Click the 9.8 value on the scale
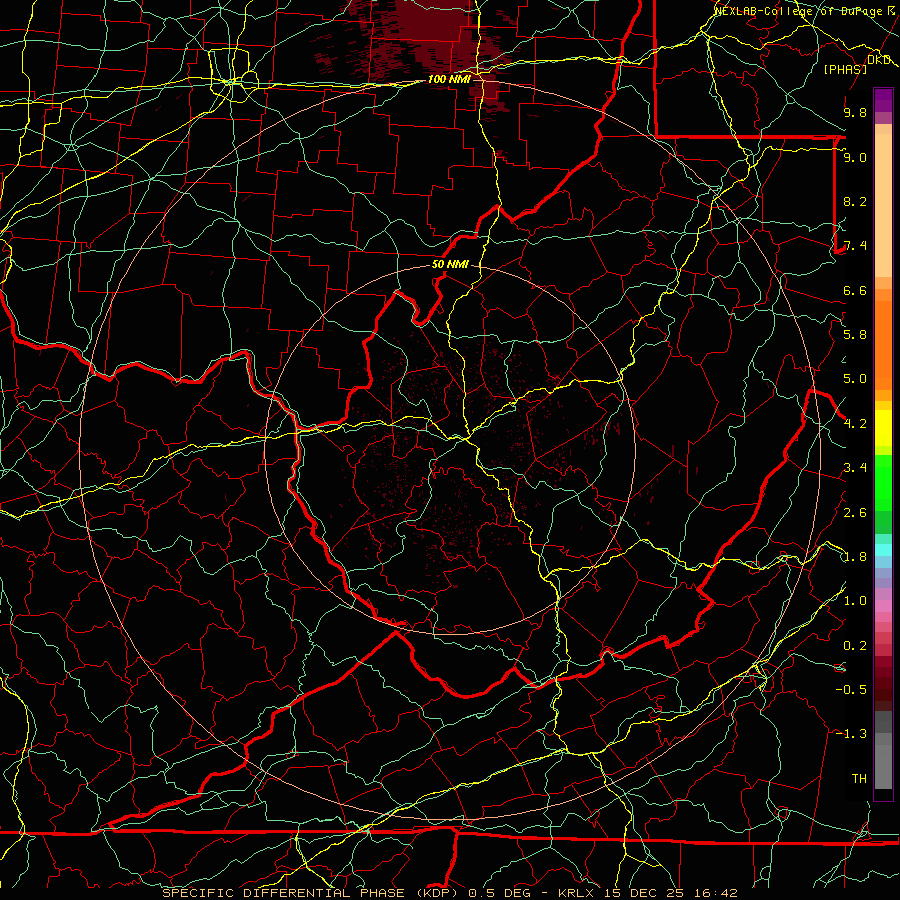The width and height of the screenshot is (900, 900). coord(855,112)
